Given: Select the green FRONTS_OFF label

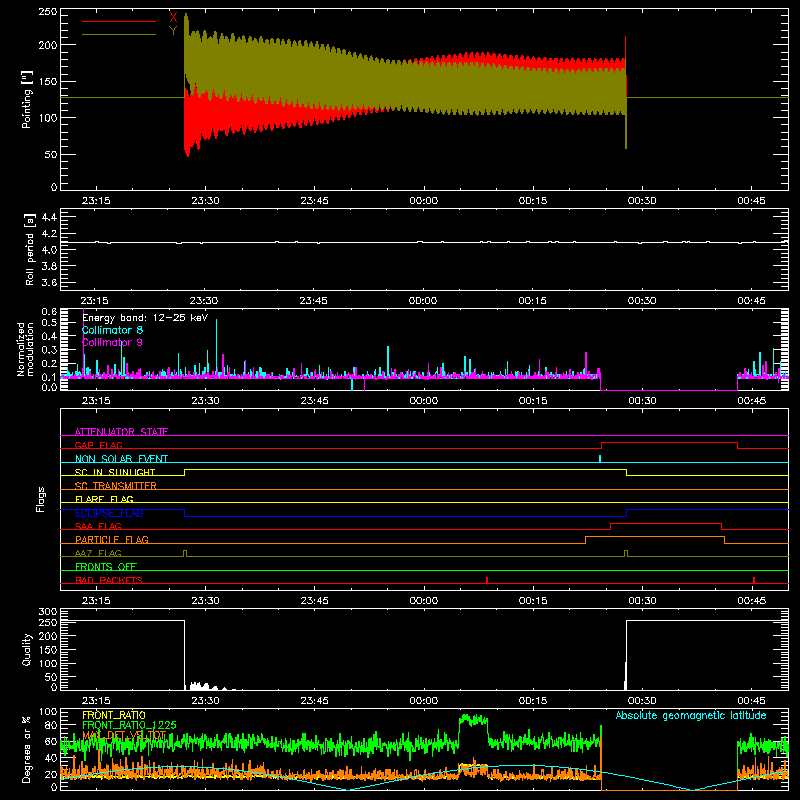Looking at the screenshot, I should 106,566.
